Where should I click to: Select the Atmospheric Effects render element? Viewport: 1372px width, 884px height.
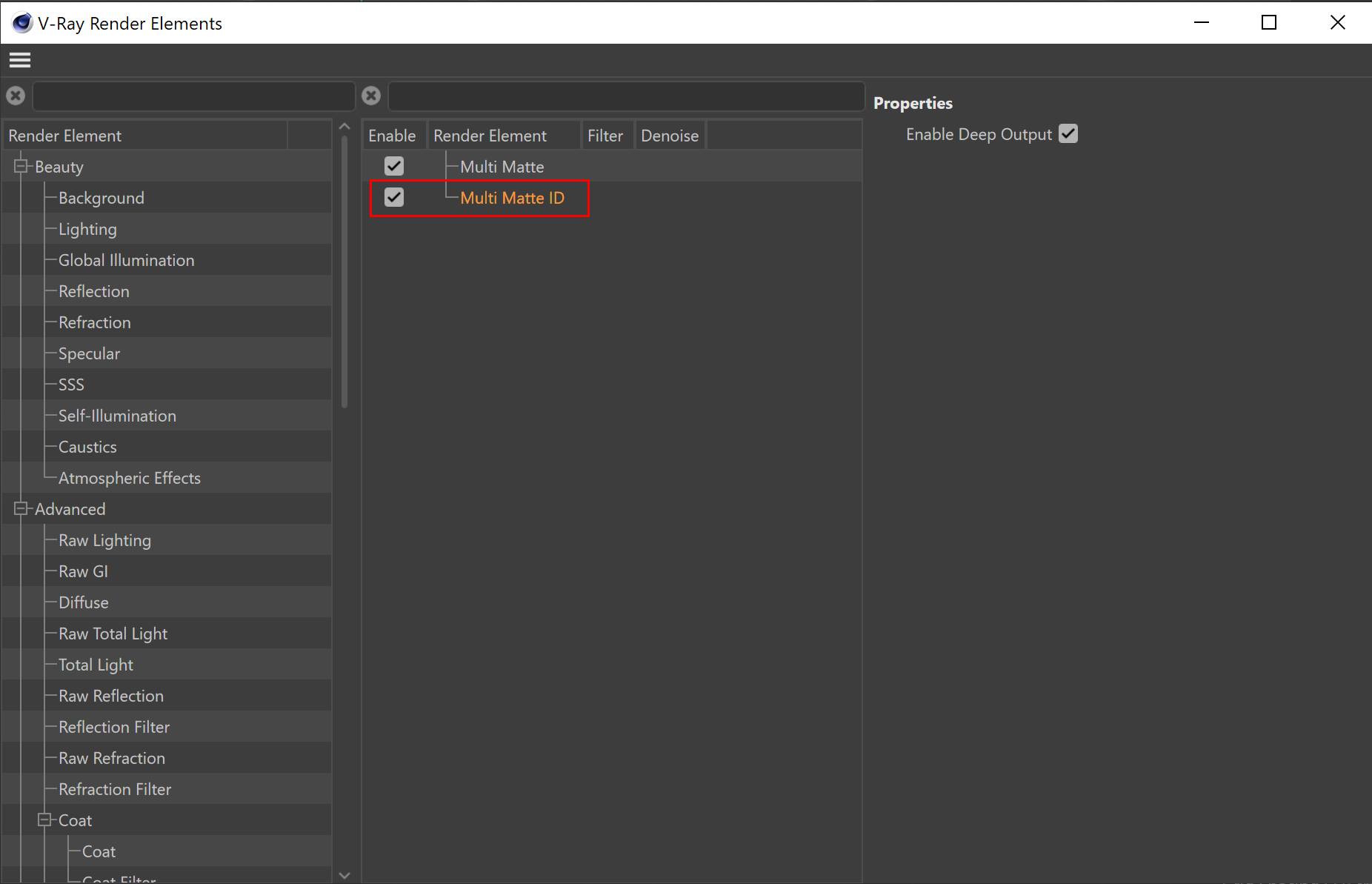point(130,478)
